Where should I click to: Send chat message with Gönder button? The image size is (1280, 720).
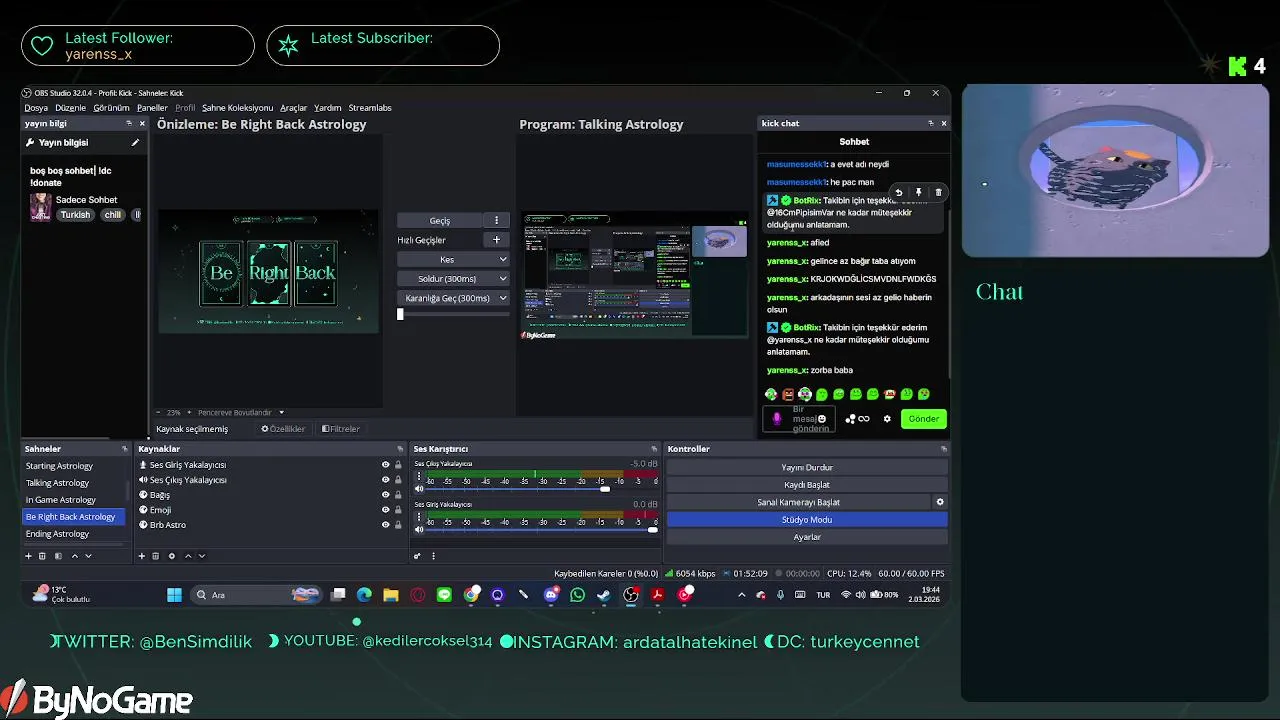point(923,419)
